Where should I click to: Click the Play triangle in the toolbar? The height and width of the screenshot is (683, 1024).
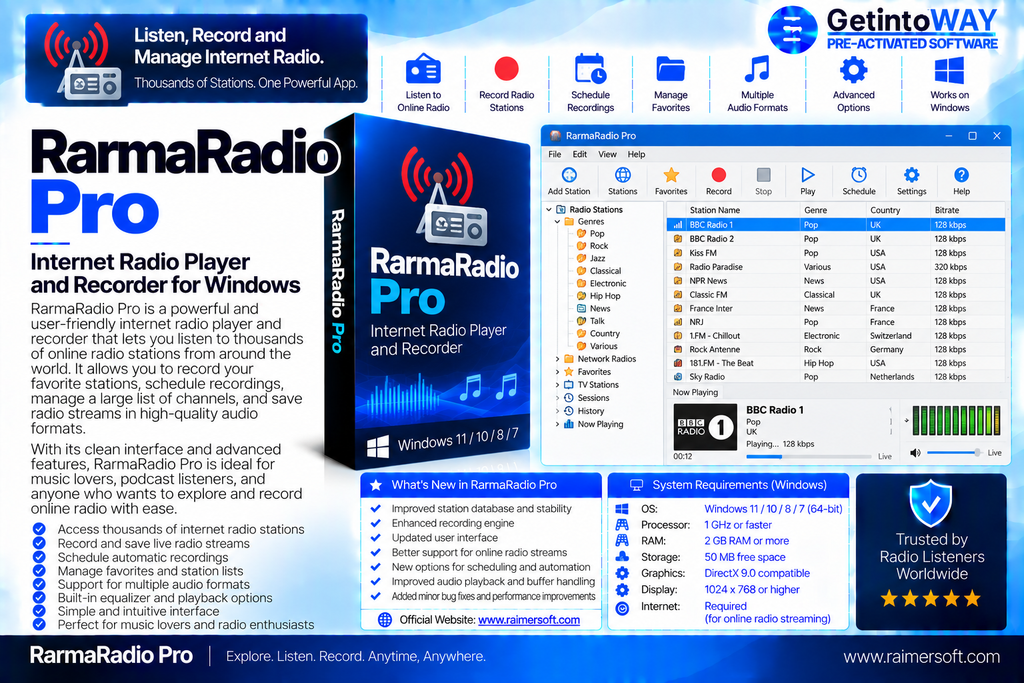[808, 175]
